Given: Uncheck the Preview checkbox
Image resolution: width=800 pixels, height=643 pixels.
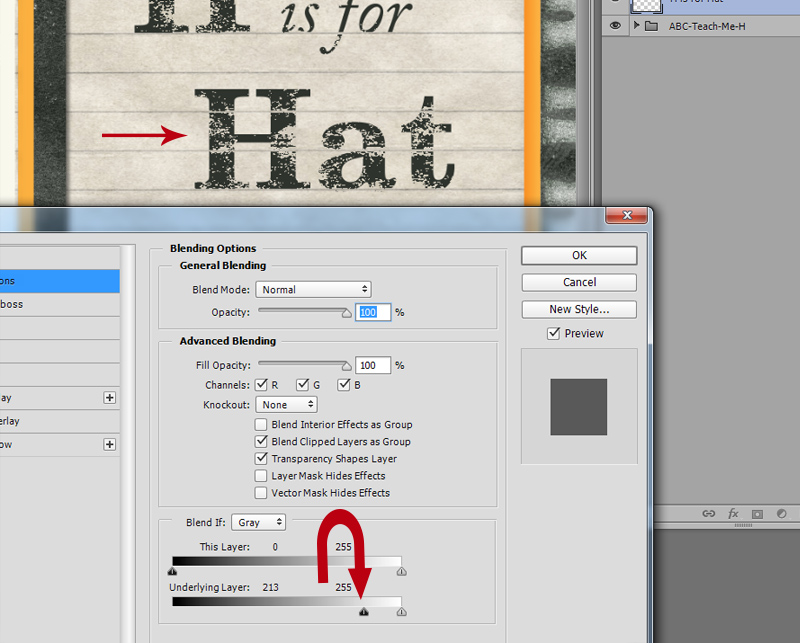Looking at the screenshot, I should coord(554,333).
